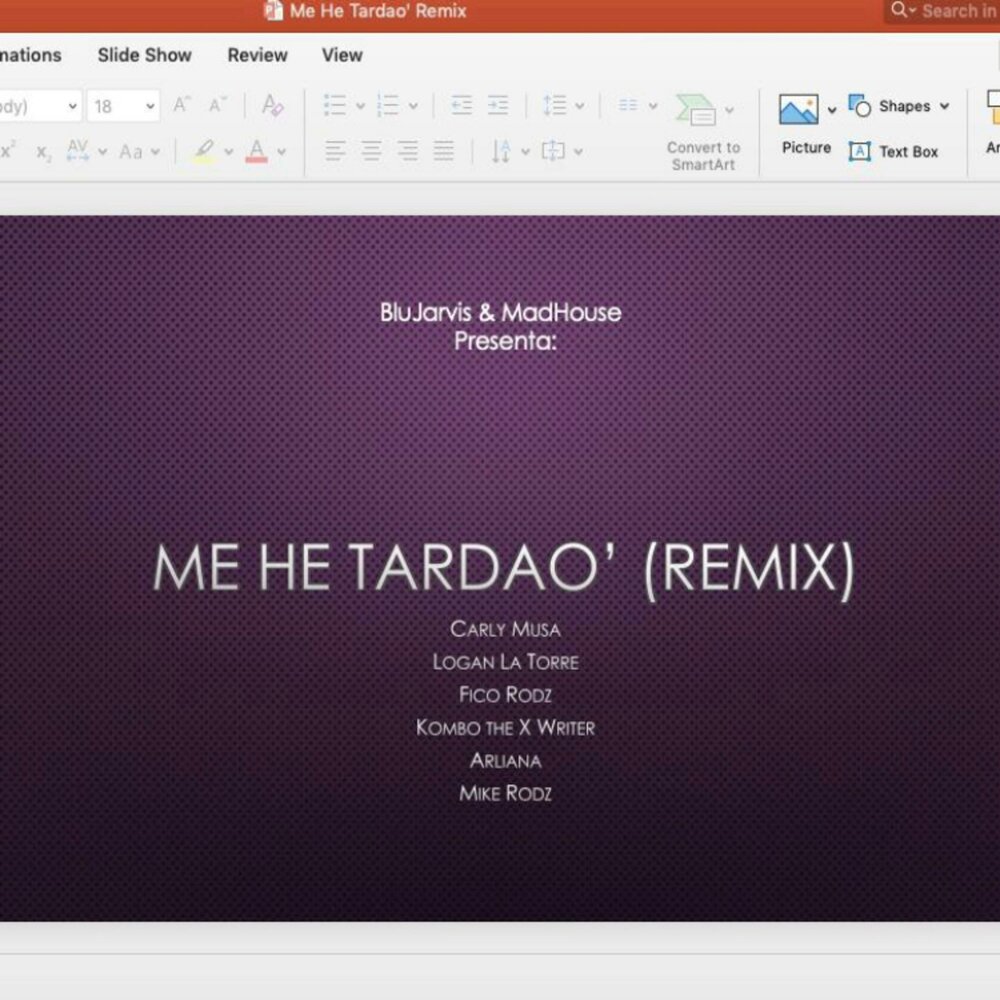Click the Clear Formatting eraser icon
This screenshot has width=1000, height=1000.
(272, 105)
